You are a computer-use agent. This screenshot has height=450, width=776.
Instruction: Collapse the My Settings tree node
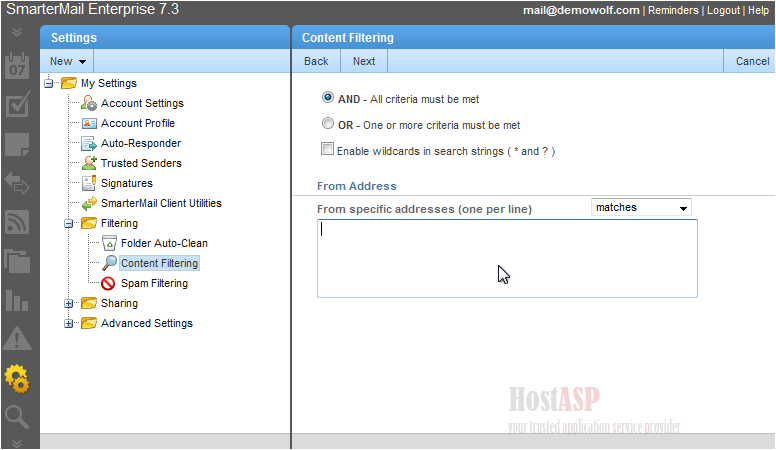pyautogui.click(x=48, y=83)
